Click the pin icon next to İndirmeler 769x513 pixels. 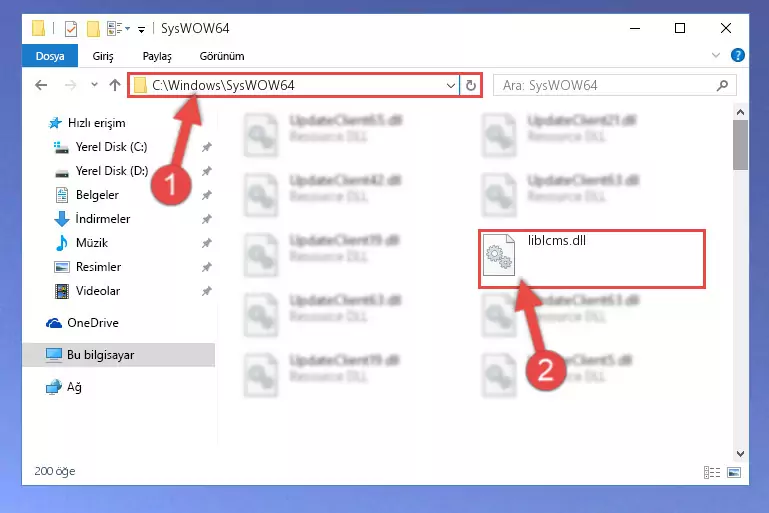coord(206,219)
